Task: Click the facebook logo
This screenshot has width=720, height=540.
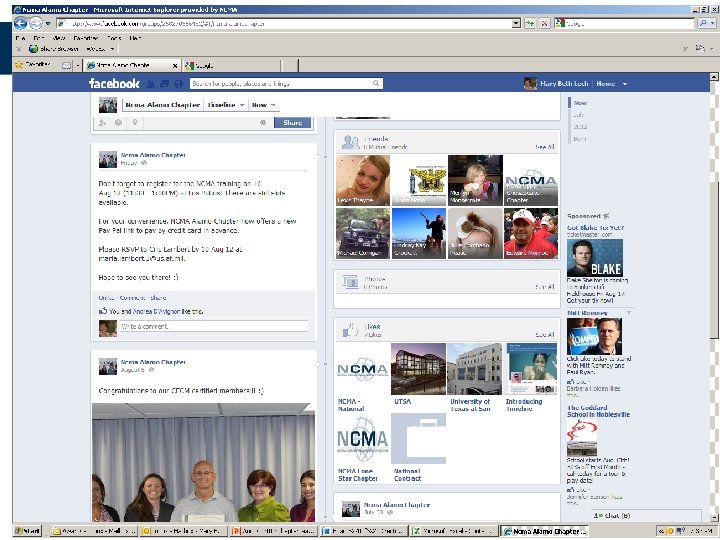Action: point(114,84)
